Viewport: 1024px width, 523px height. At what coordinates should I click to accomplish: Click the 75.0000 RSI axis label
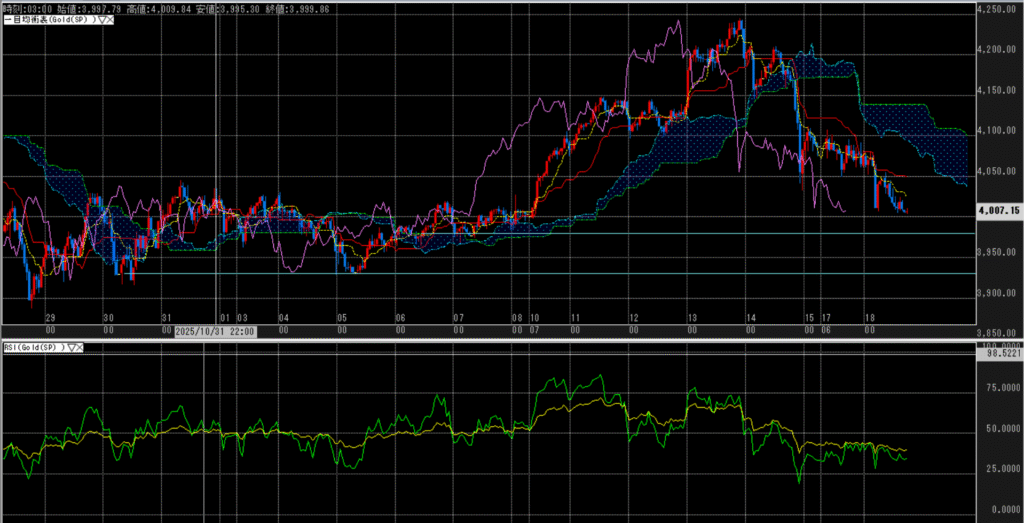coord(999,388)
